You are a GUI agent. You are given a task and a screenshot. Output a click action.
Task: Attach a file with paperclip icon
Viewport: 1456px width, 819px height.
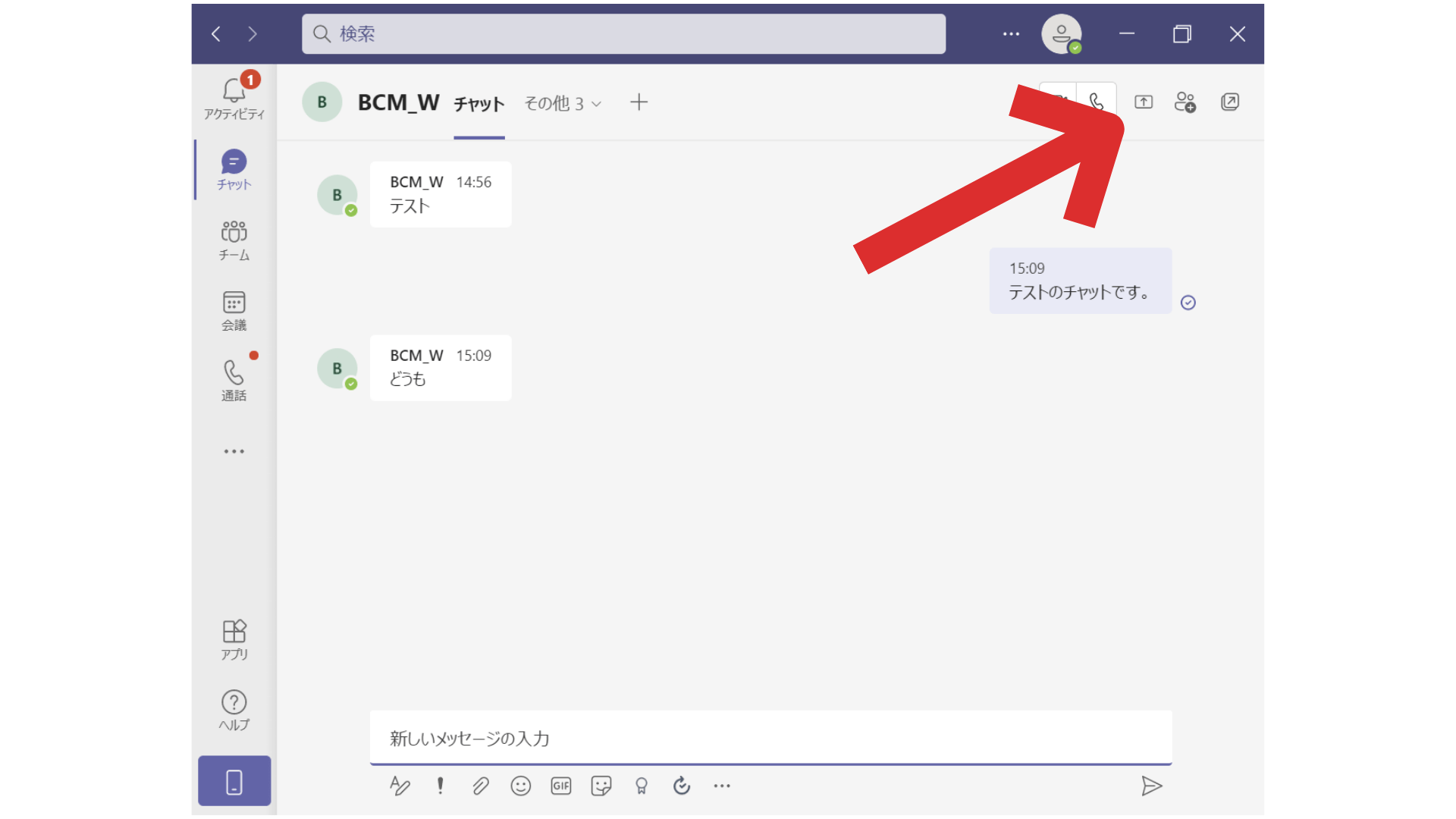[481, 786]
